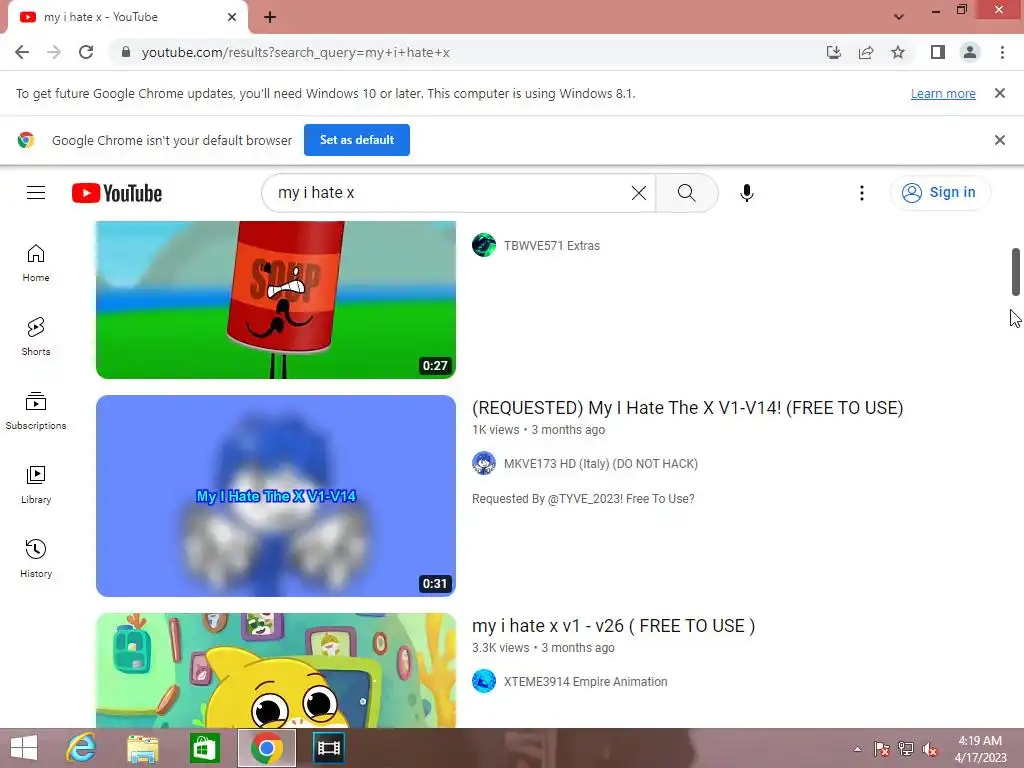Click the forward navigation arrow
This screenshot has height=768, width=1024.
click(54, 52)
